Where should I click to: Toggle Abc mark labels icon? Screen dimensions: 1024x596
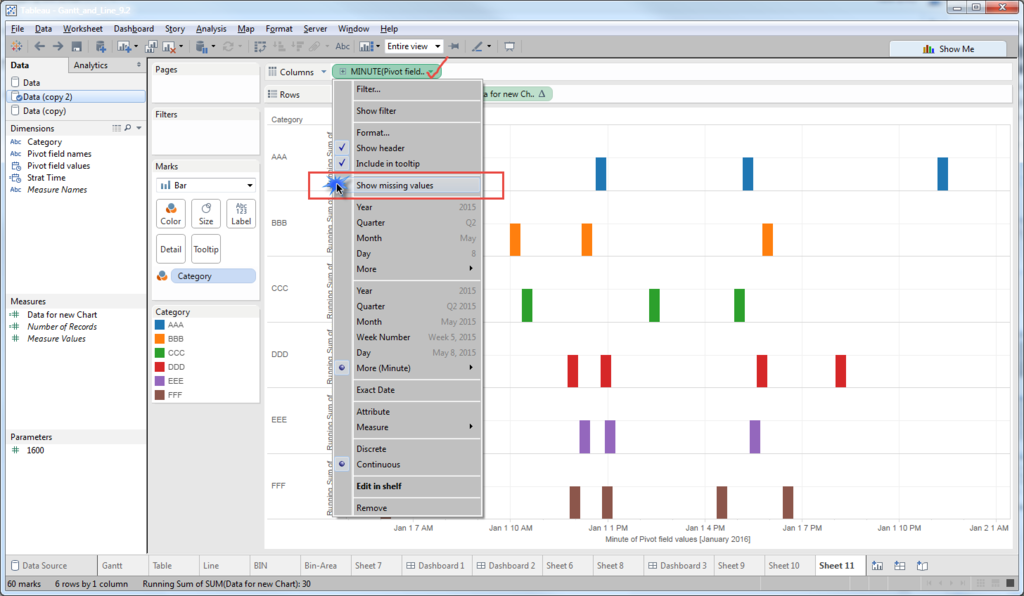pos(342,46)
